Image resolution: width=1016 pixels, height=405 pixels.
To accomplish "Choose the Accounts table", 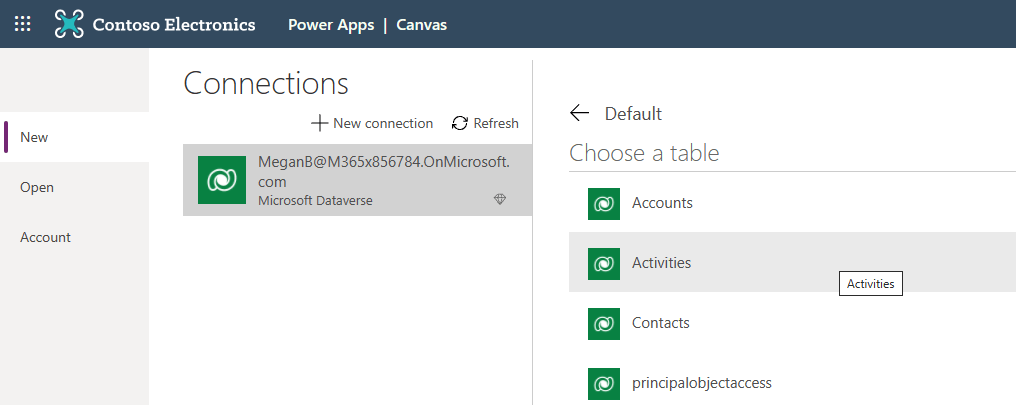I will 662,203.
